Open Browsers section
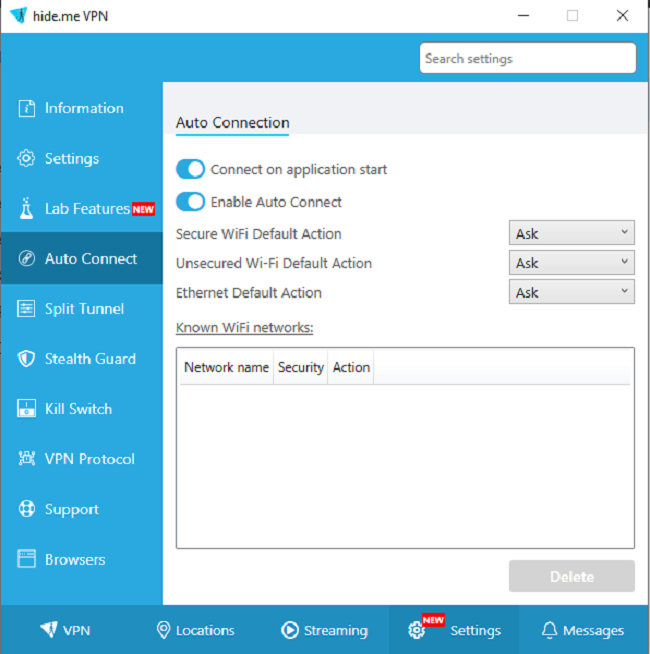650x654 pixels. point(82,559)
